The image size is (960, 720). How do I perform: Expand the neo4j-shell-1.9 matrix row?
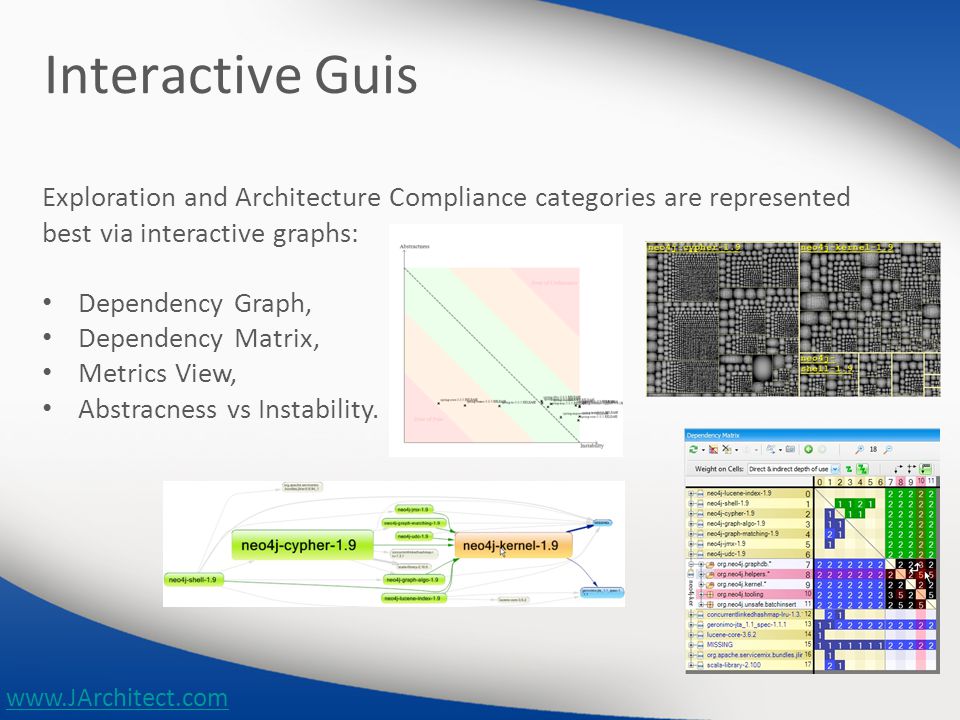(x=691, y=503)
